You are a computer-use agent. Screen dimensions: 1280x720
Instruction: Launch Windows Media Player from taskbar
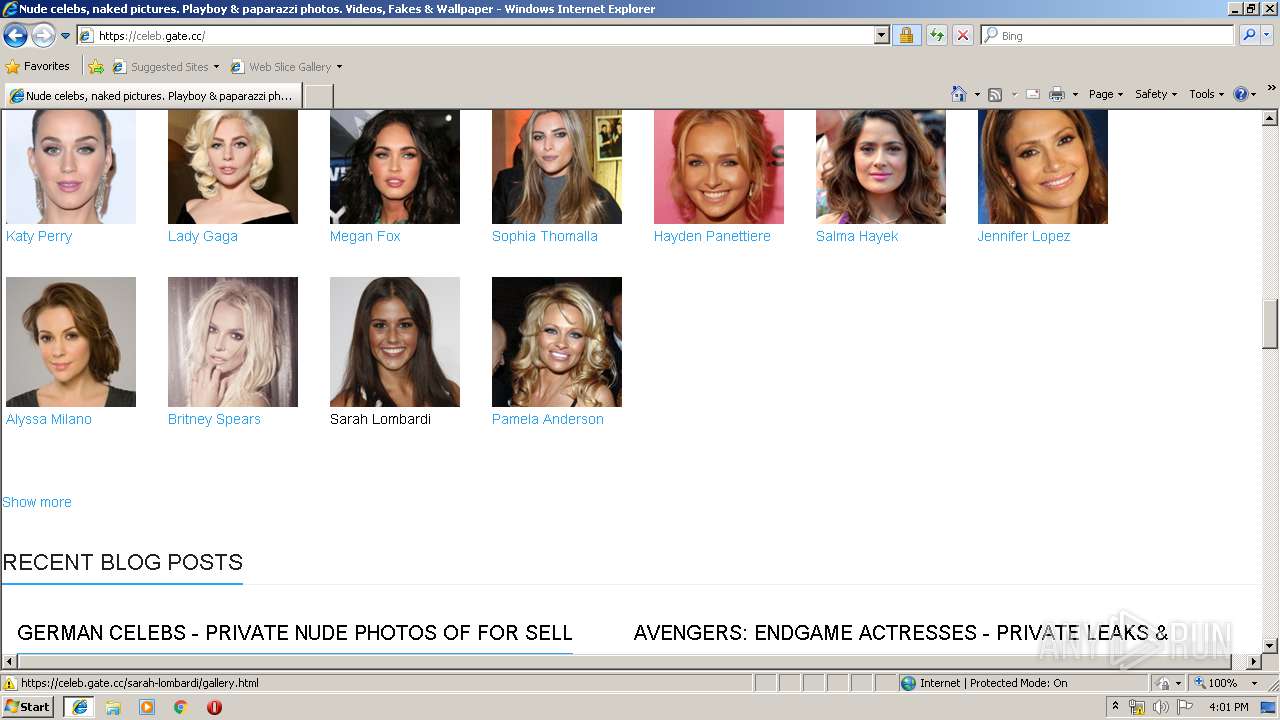click(x=147, y=707)
